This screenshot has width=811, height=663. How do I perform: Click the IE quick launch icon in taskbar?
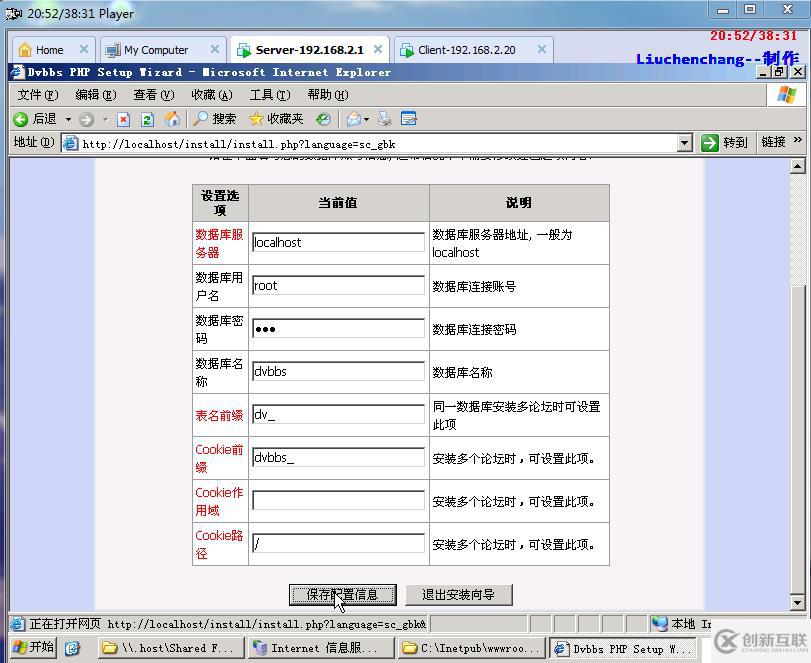point(72,647)
